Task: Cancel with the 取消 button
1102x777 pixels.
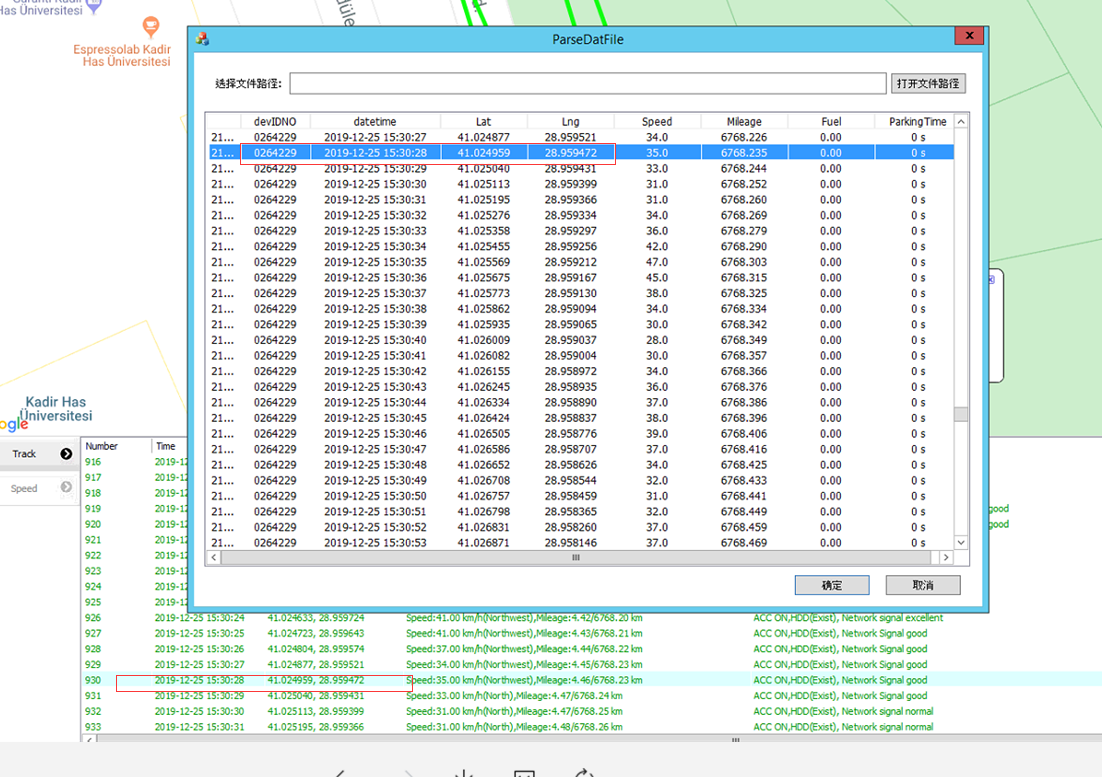Action: [923, 585]
